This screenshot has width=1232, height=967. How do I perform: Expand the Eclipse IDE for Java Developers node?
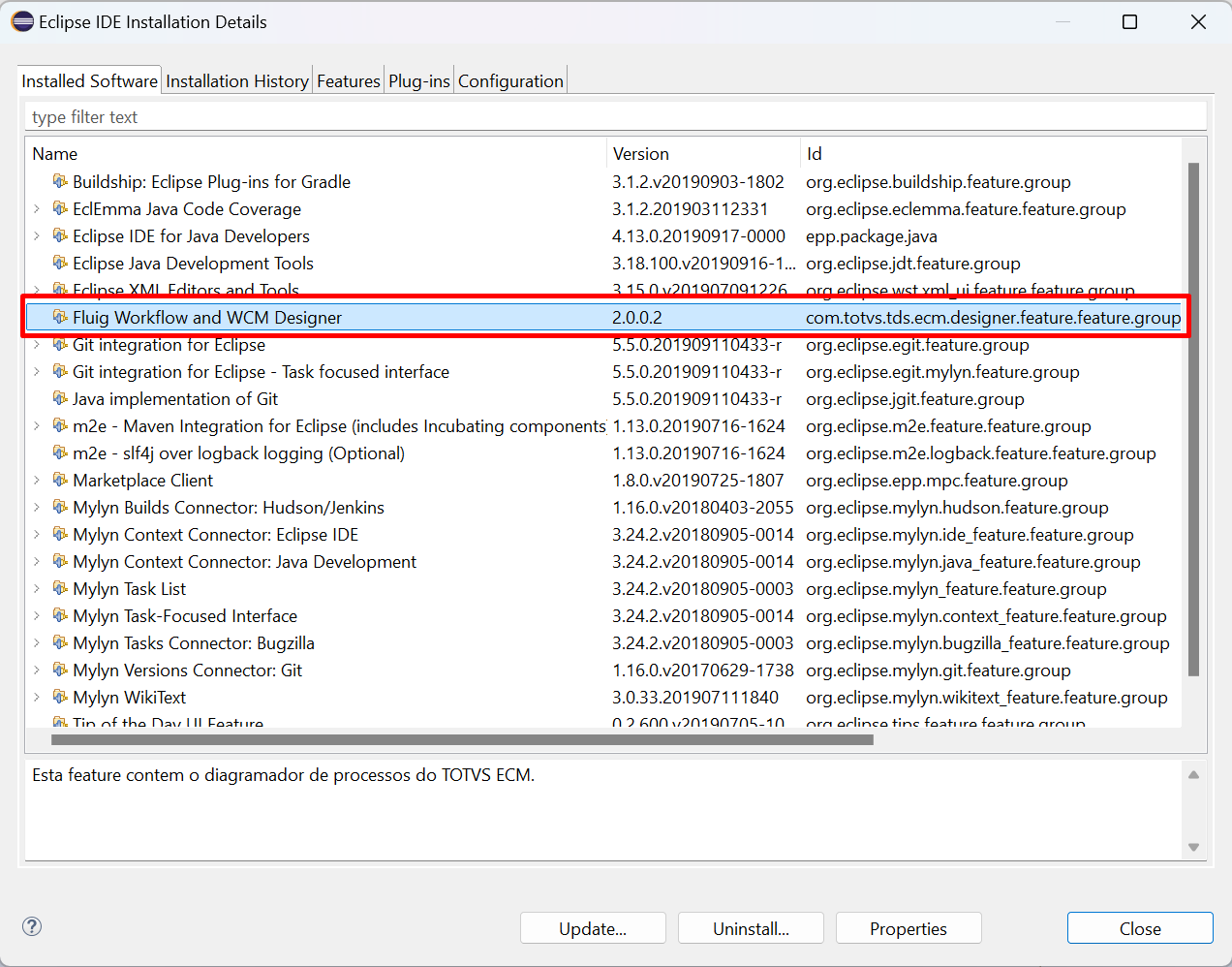pyautogui.click(x=37, y=235)
